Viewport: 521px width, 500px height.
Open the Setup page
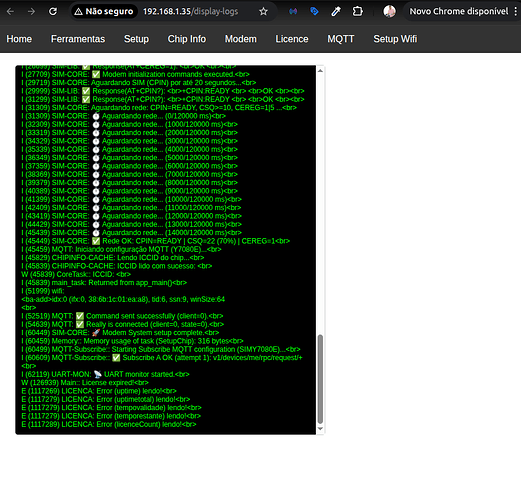(x=136, y=39)
